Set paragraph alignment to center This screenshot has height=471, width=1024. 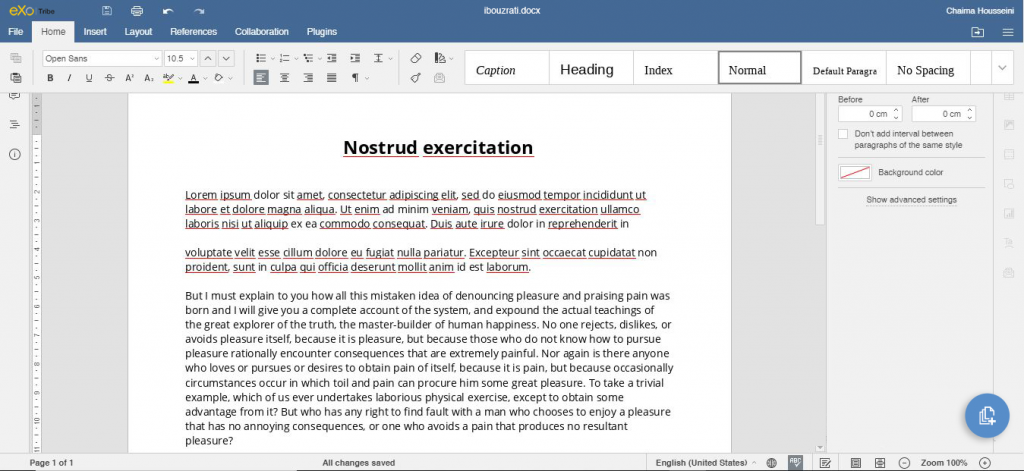[284, 78]
